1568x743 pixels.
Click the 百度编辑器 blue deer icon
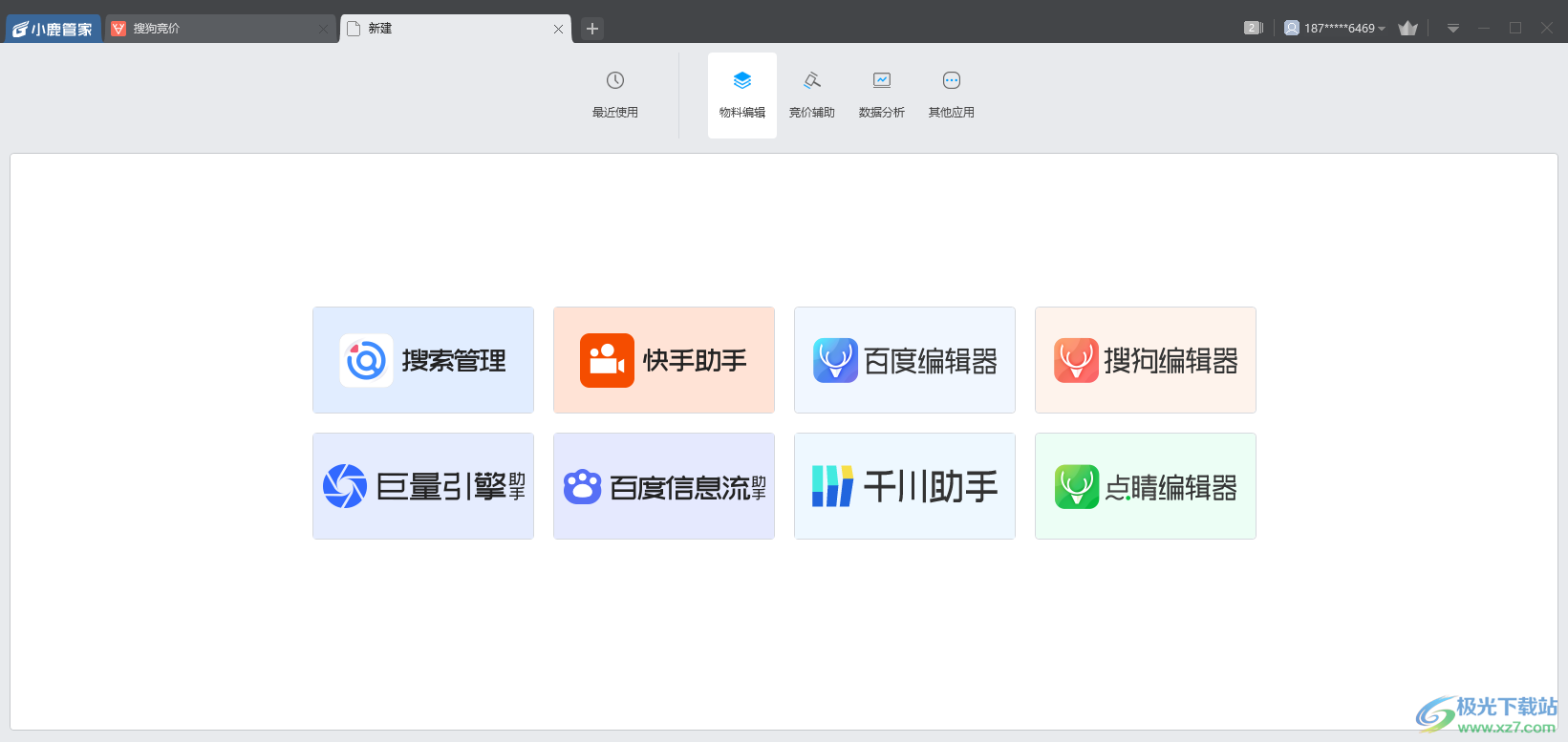(836, 360)
